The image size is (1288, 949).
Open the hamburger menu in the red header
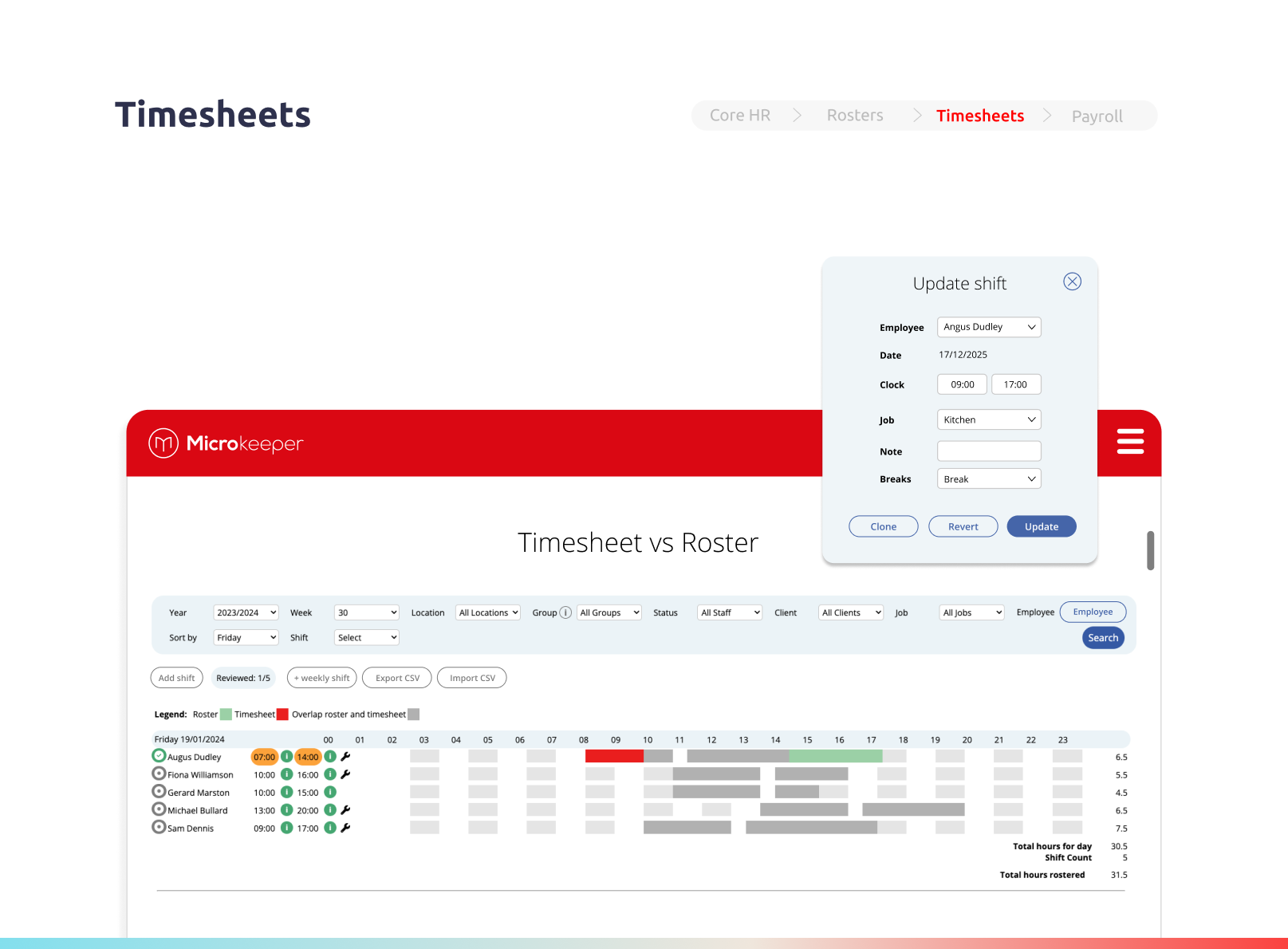(1129, 442)
